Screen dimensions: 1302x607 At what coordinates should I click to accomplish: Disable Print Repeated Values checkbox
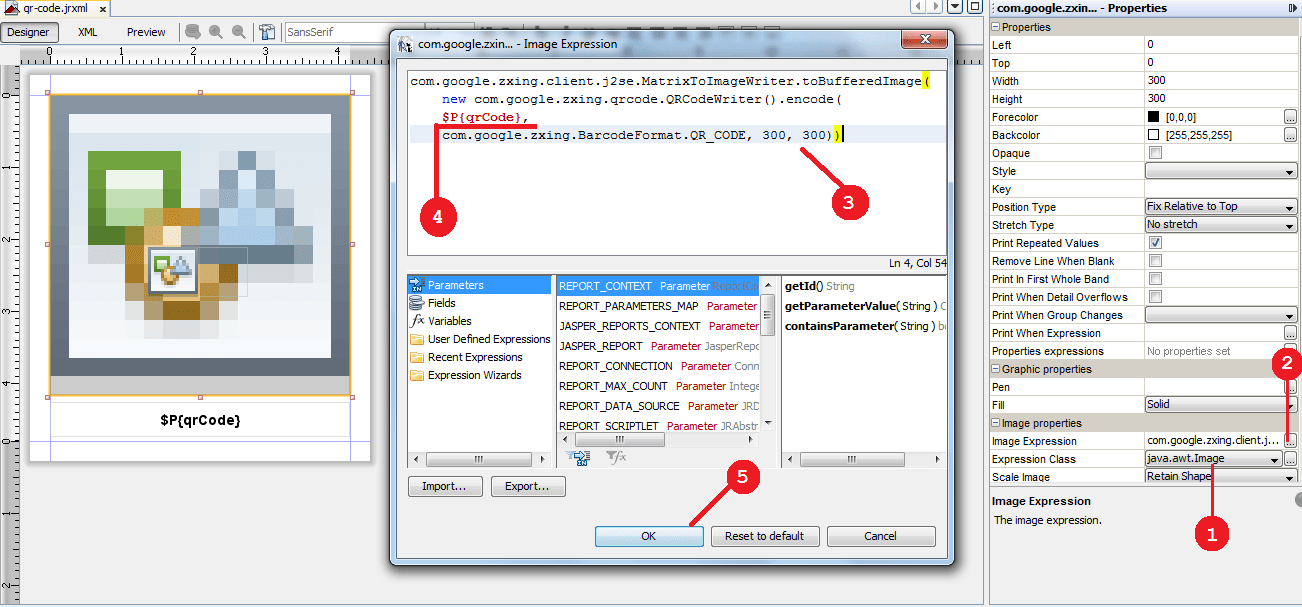1157,242
